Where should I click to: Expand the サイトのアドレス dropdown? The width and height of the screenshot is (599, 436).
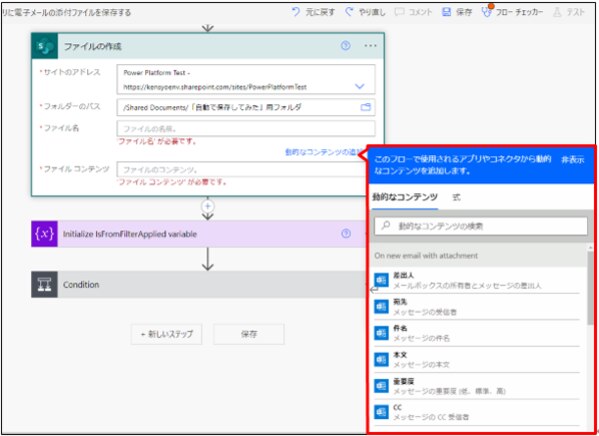359,86
